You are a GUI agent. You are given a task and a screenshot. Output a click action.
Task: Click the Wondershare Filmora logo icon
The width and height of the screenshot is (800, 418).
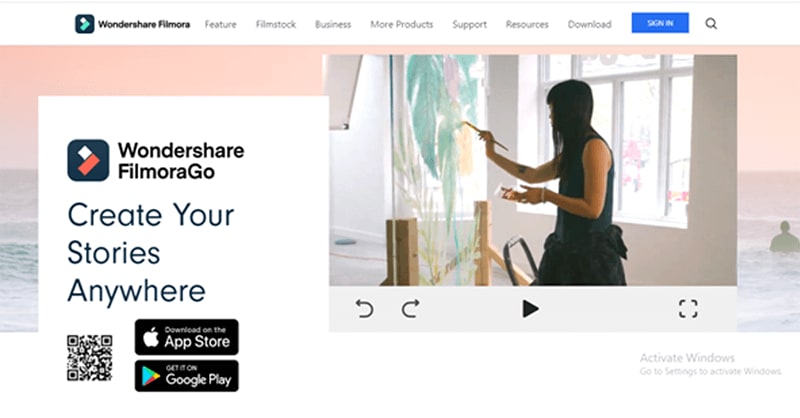click(x=84, y=24)
